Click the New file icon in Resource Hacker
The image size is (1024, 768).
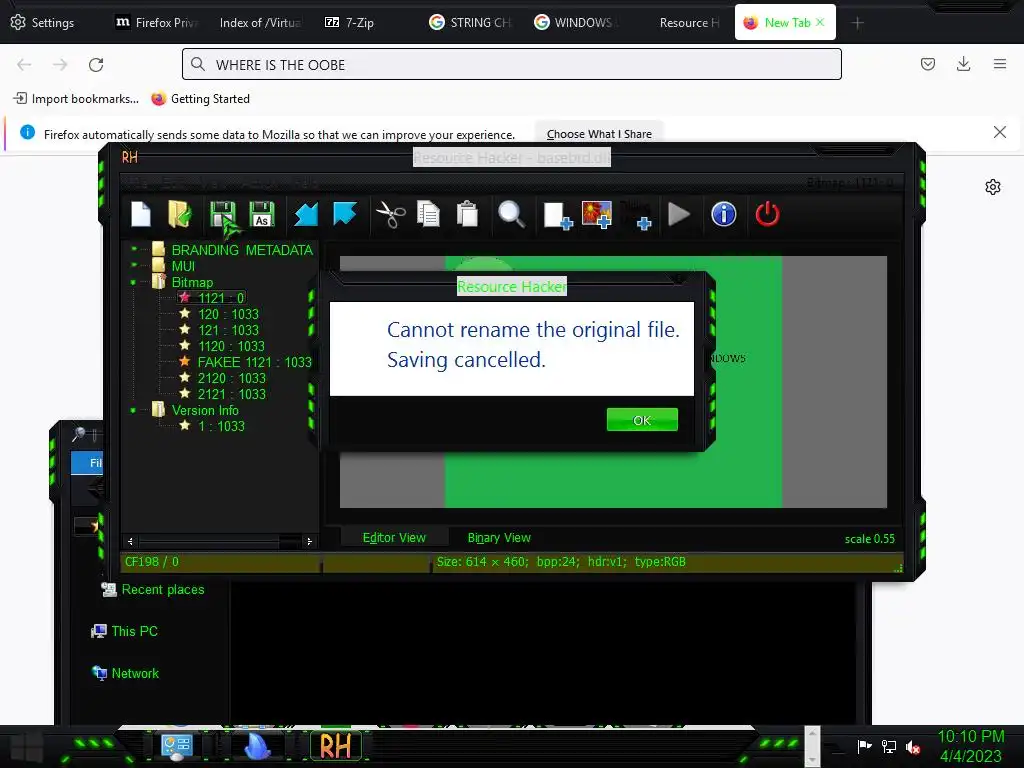[141, 214]
